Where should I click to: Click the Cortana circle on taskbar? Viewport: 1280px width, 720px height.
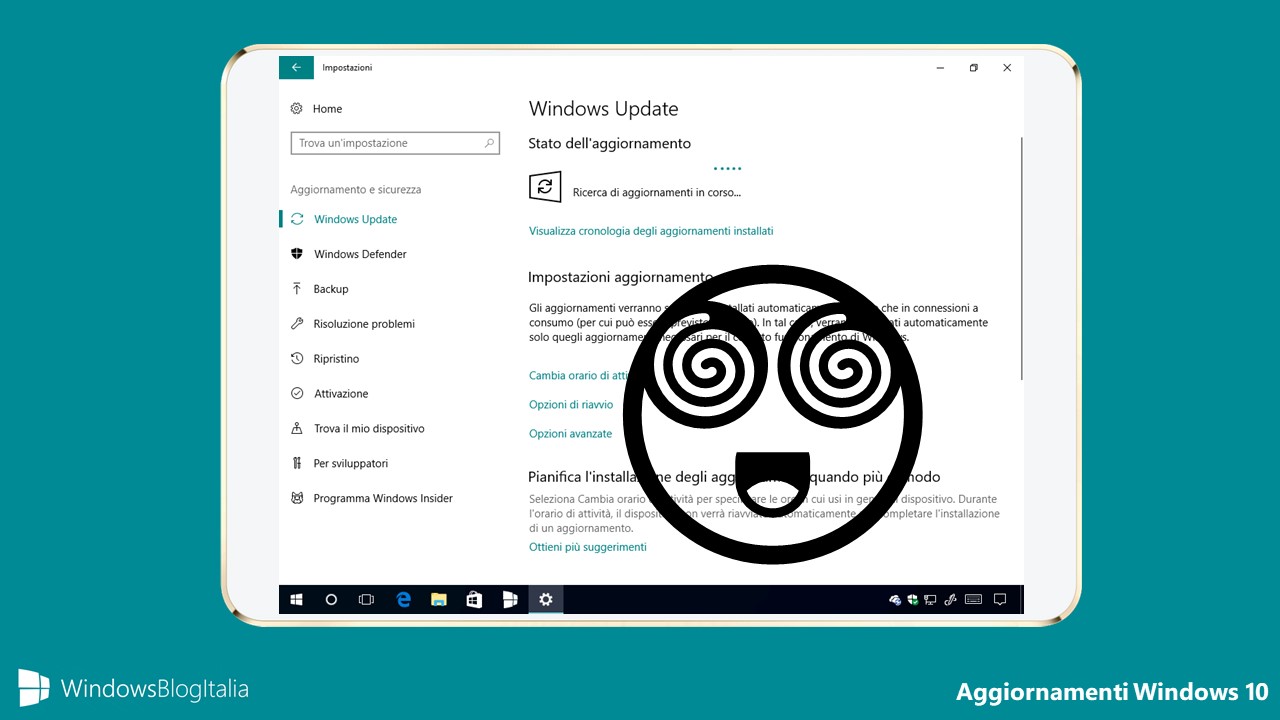click(331, 599)
